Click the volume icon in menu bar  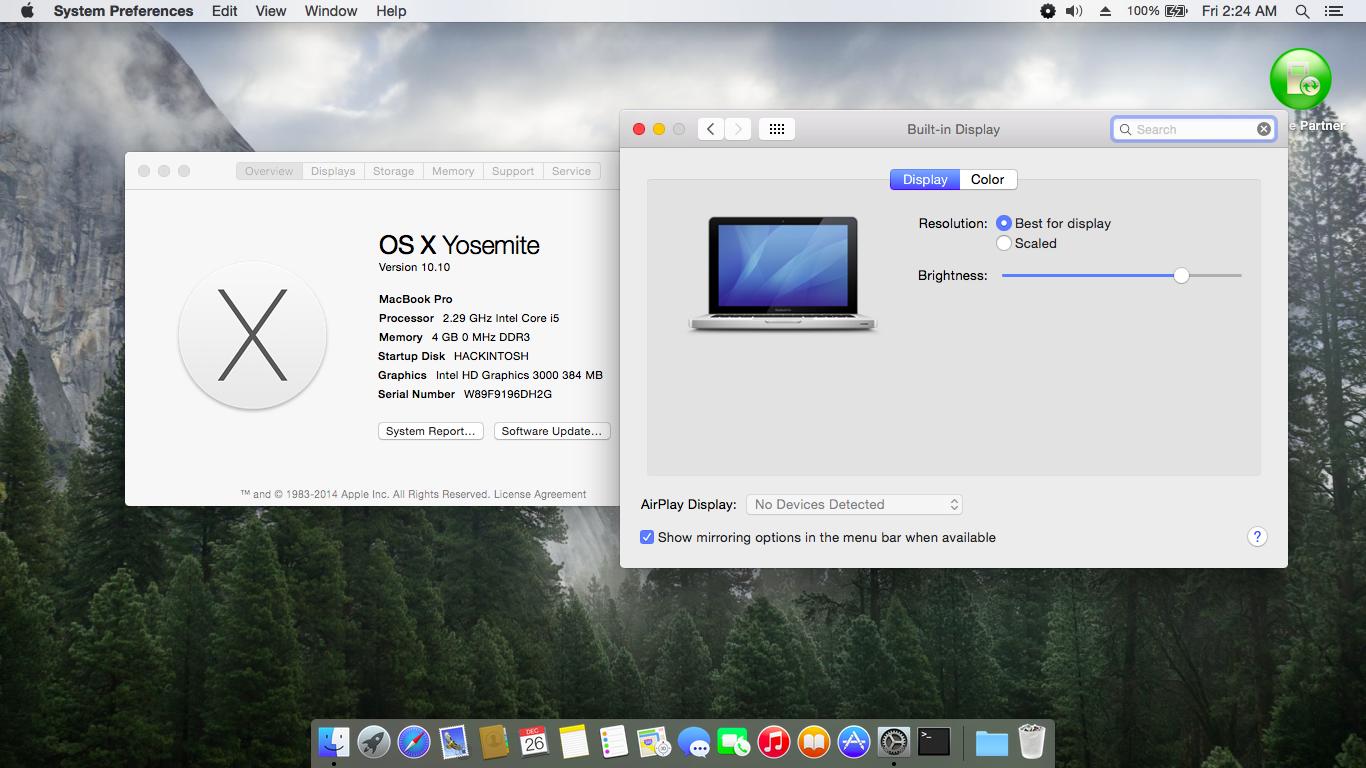coord(1074,11)
